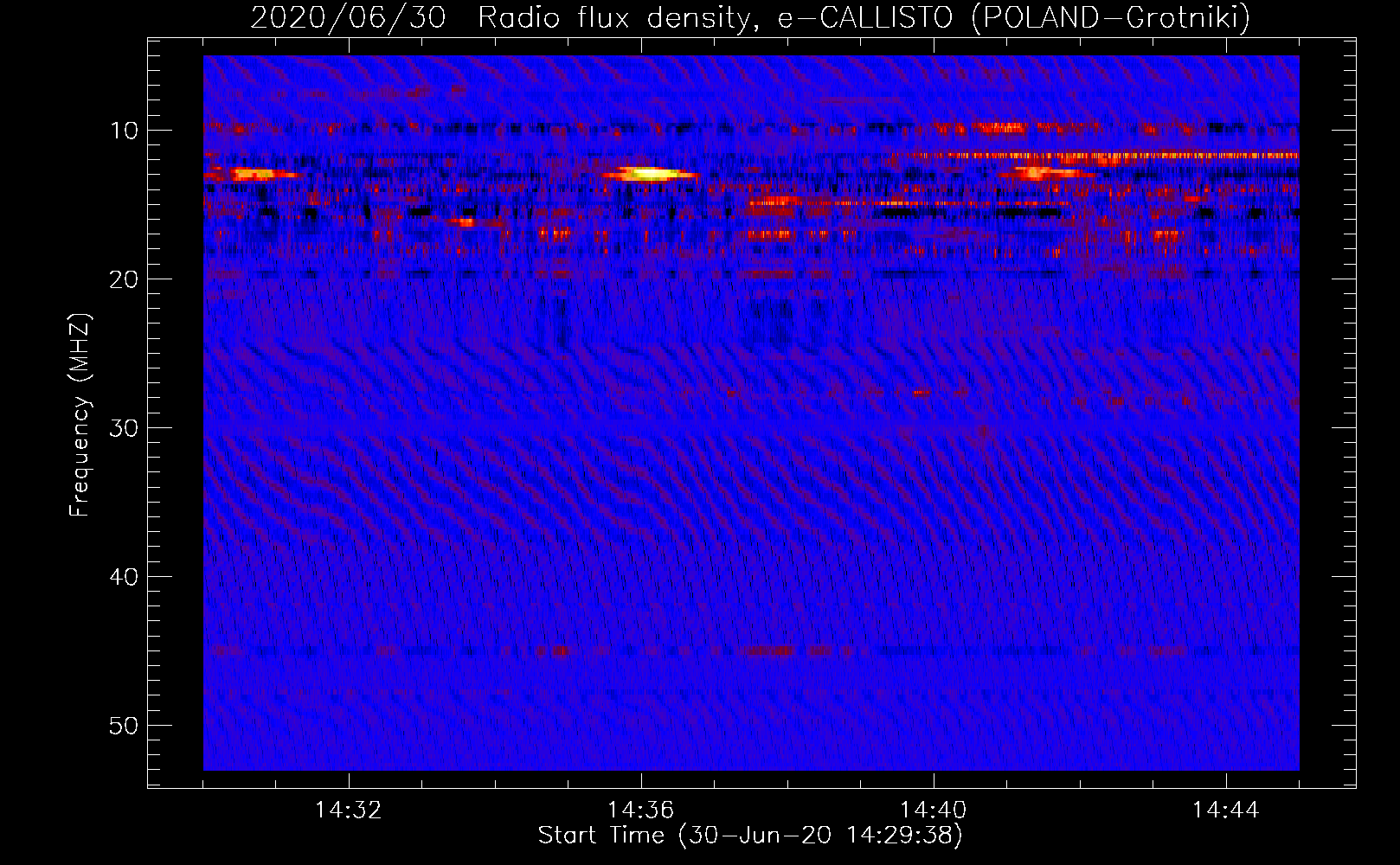Click the 40 MHz frequency tick label
The width and height of the screenshot is (1400, 865).
125,577
